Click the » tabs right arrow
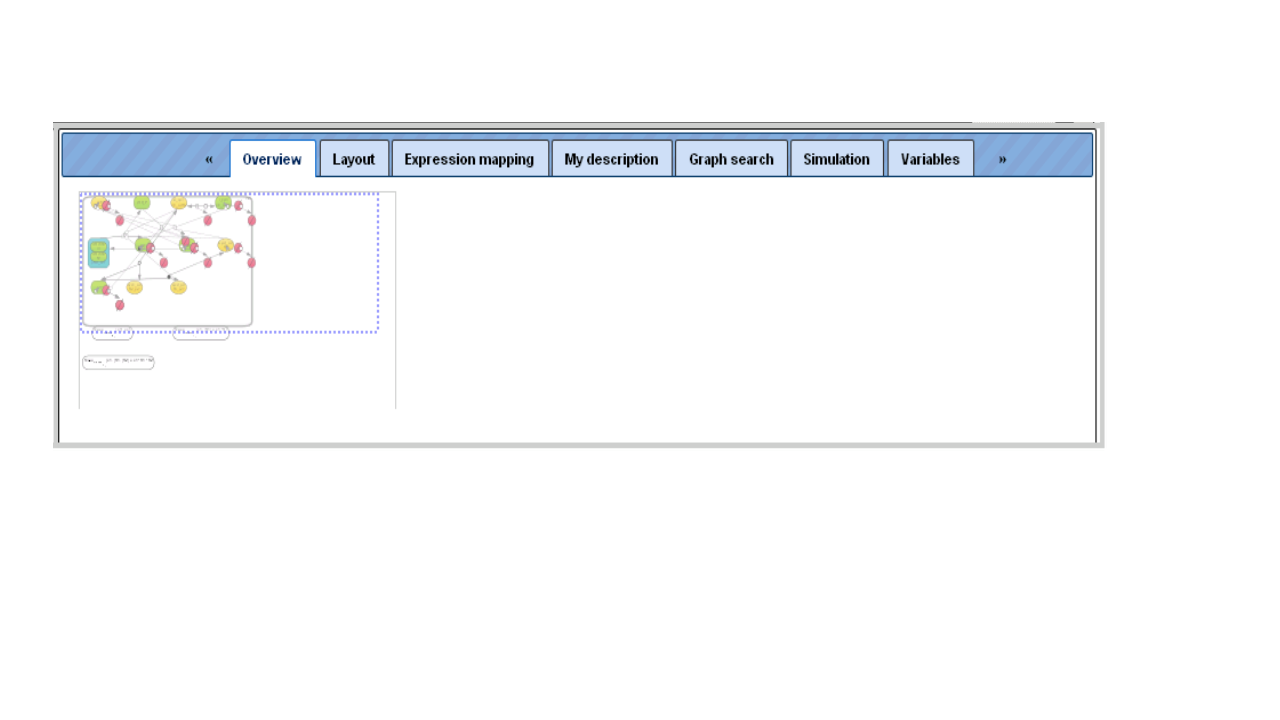Viewport: 1280px width, 720px height. 1002,159
